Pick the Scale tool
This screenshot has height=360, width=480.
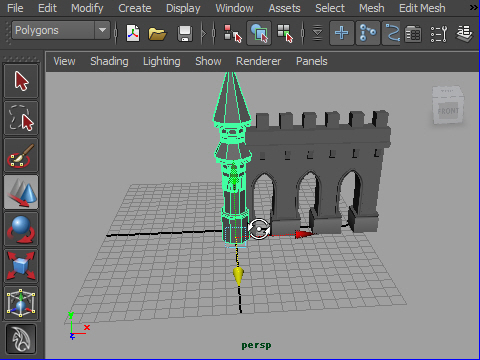tap(21, 266)
